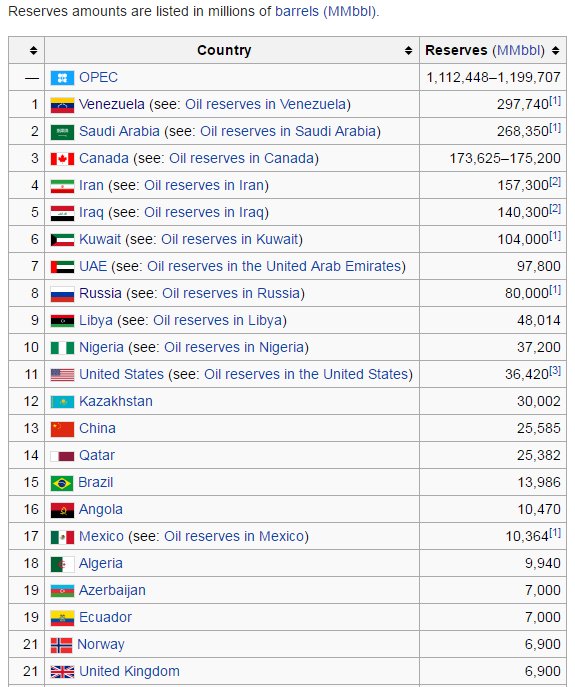Open Oil reserves in Nigeria link
Screen dimensions: 575x687
pos(234,347)
